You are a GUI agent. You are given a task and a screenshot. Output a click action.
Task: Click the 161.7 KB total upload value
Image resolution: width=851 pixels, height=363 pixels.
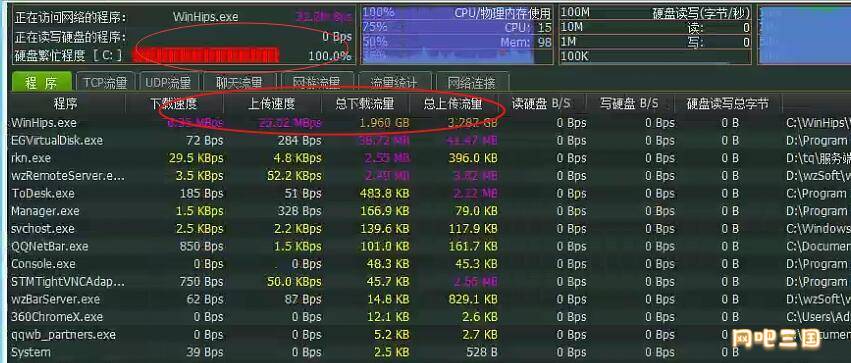[473, 246]
